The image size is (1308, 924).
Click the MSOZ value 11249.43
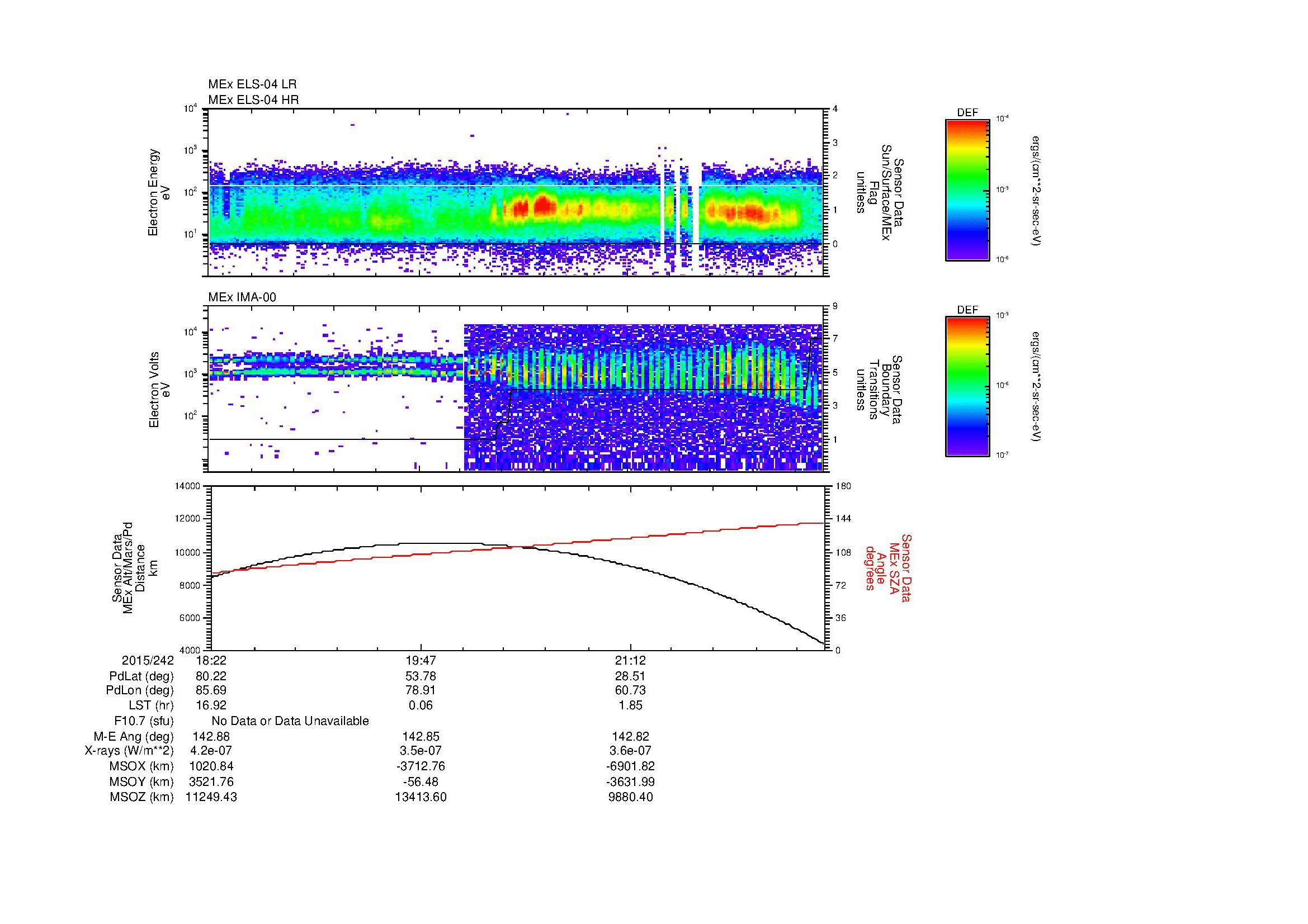click(x=211, y=797)
